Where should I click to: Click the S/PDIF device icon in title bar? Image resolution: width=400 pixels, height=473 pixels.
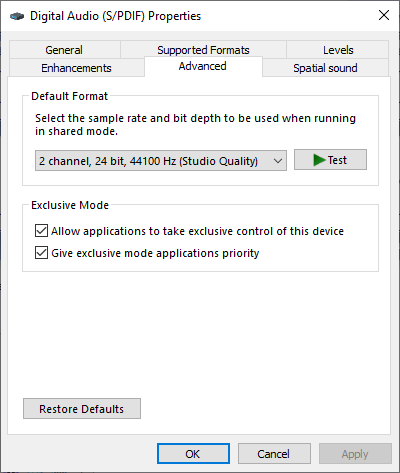pyautogui.click(x=17, y=16)
